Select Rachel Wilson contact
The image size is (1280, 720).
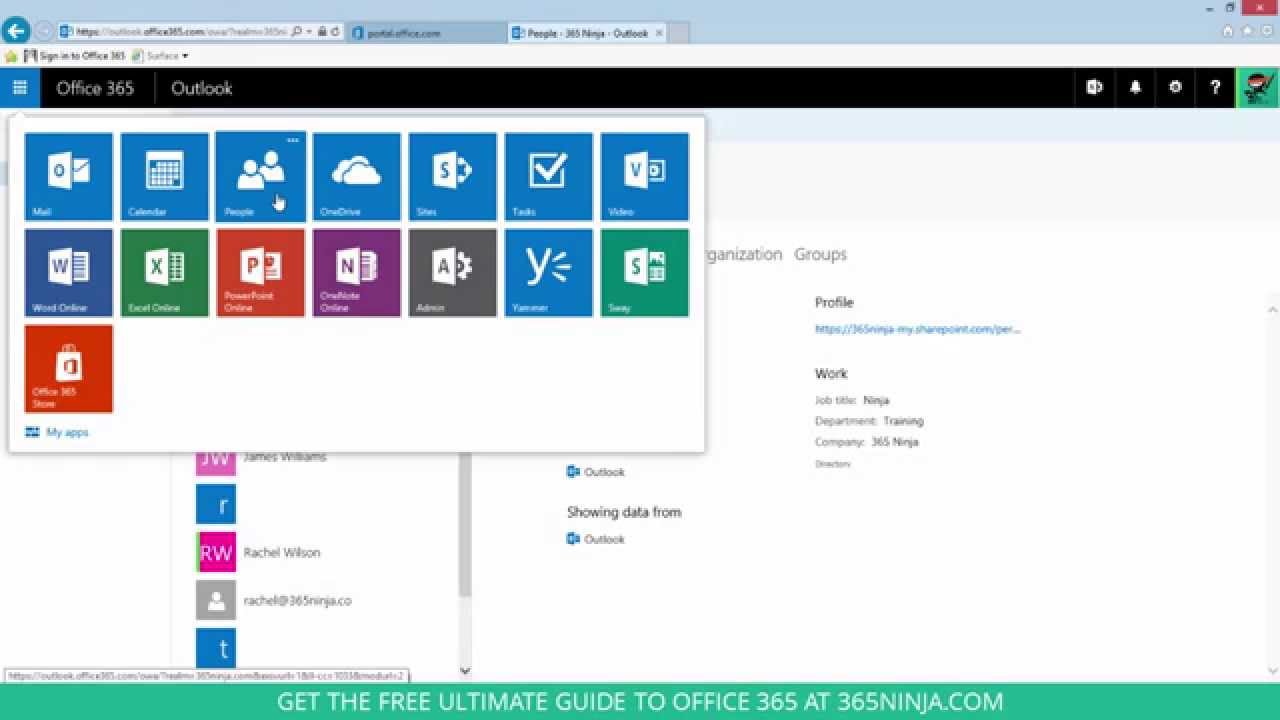[x=282, y=552]
